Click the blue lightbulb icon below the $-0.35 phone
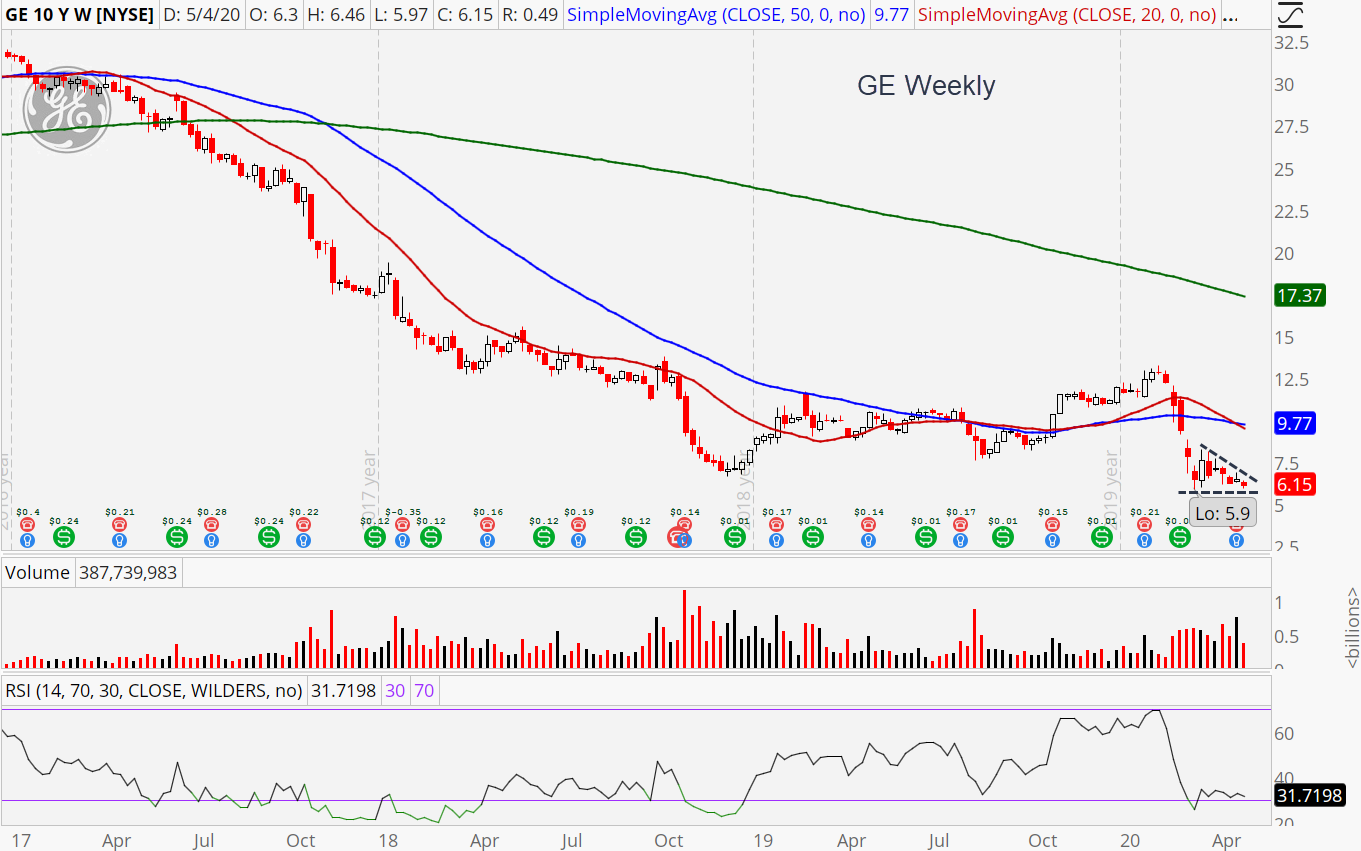This screenshot has width=1361, height=851. tap(402, 540)
